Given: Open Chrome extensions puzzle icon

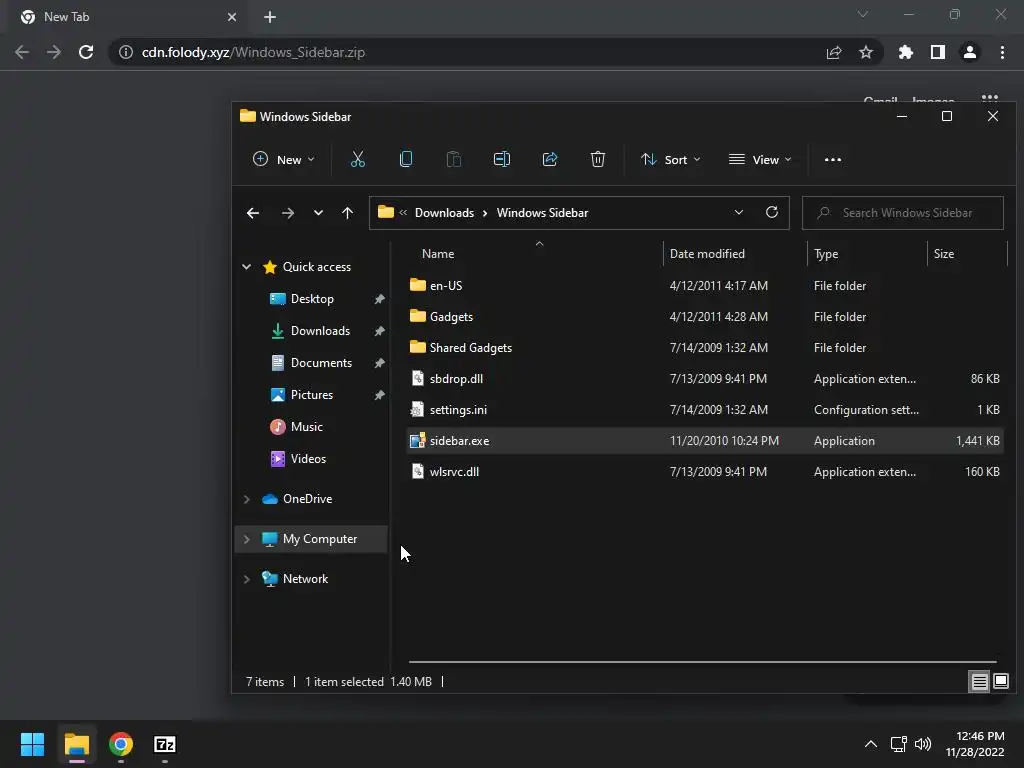Looking at the screenshot, I should pos(906,52).
